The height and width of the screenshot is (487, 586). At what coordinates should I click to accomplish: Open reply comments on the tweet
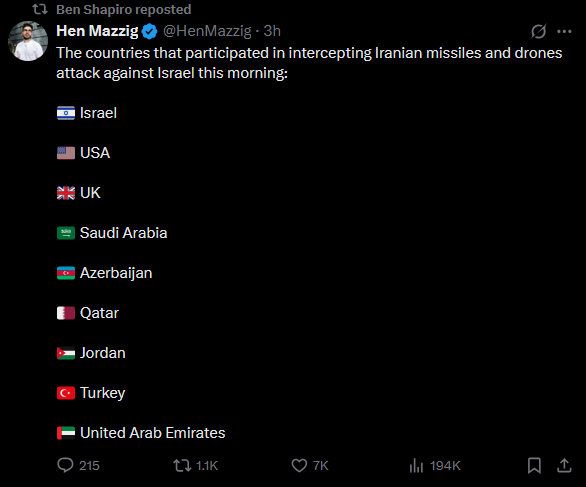pyautogui.click(x=65, y=465)
